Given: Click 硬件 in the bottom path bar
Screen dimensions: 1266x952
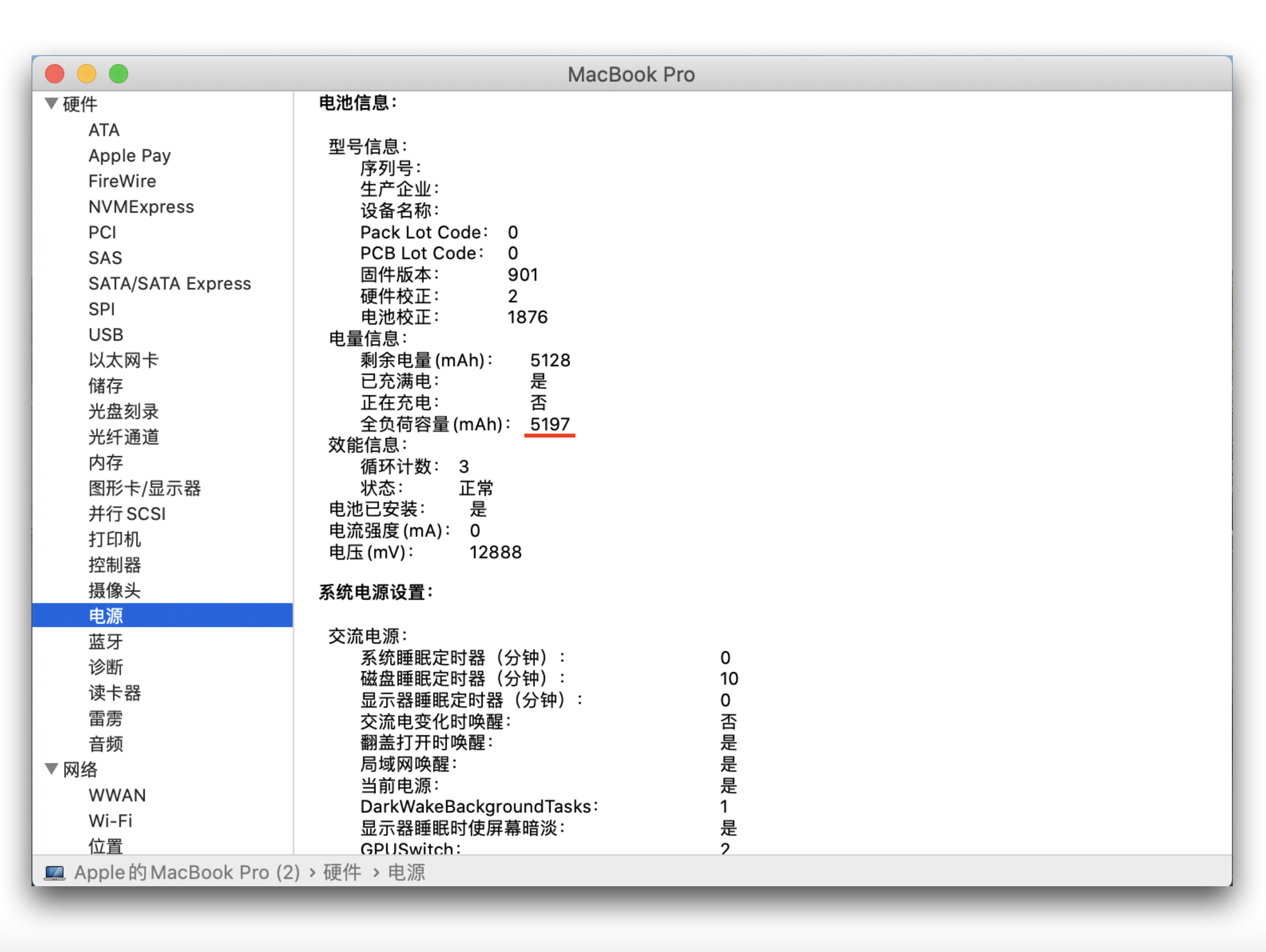Looking at the screenshot, I should coord(342,872).
